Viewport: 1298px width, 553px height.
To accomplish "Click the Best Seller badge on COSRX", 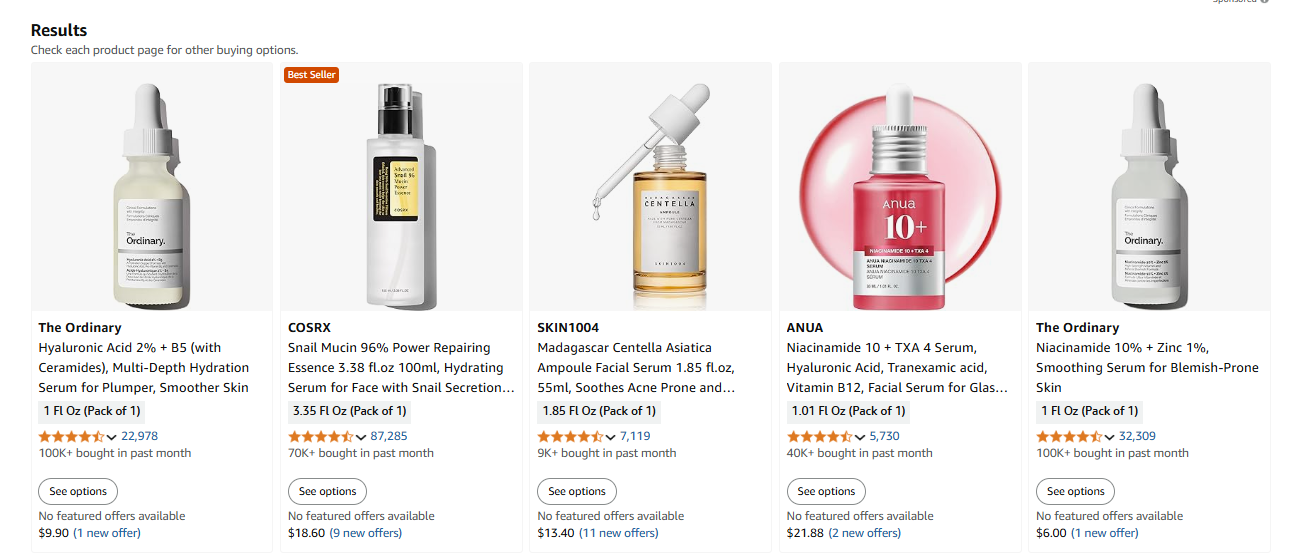I will click(312, 75).
